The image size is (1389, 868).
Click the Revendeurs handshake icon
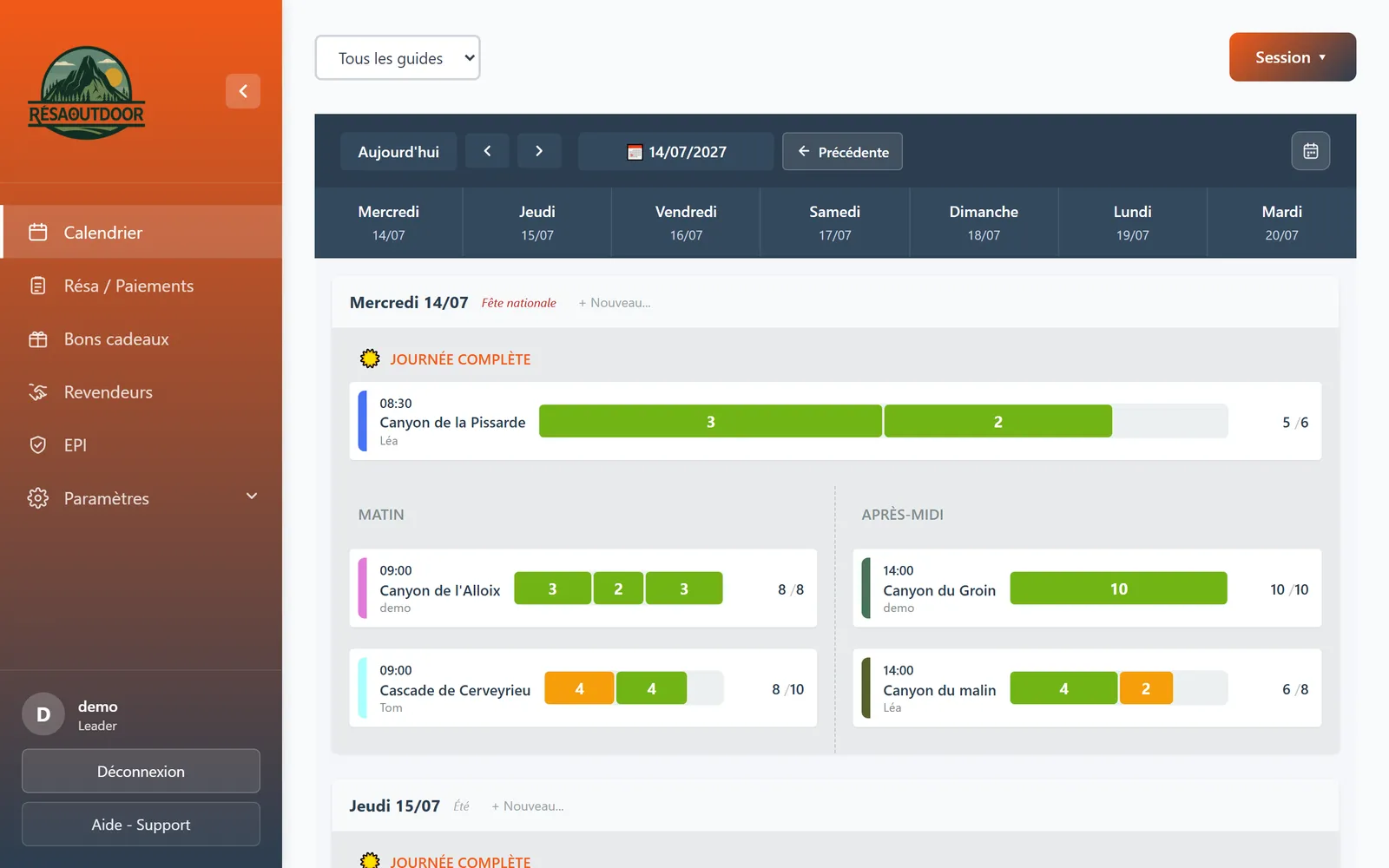pos(38,392)
